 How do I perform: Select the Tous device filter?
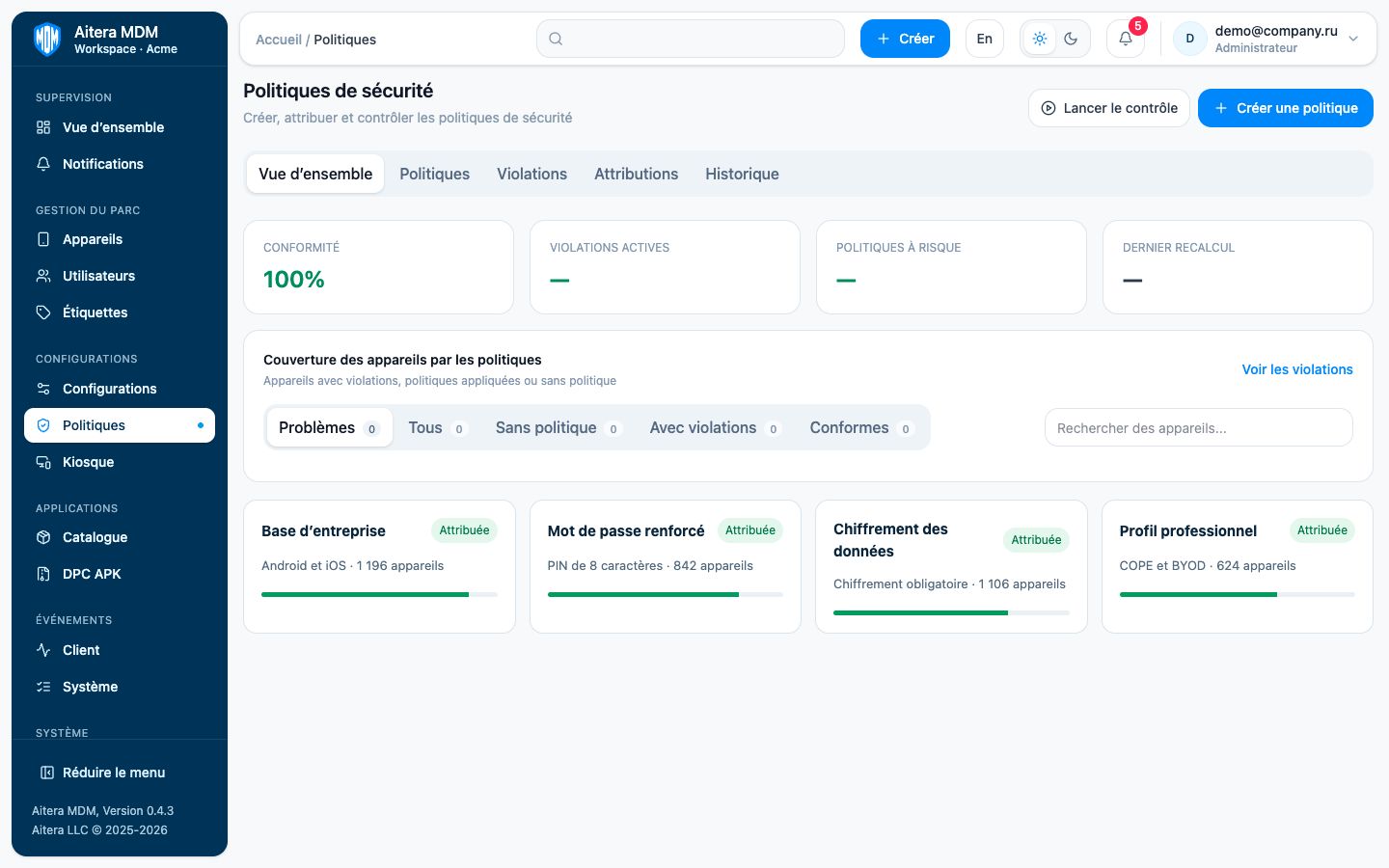coord(438,427)
